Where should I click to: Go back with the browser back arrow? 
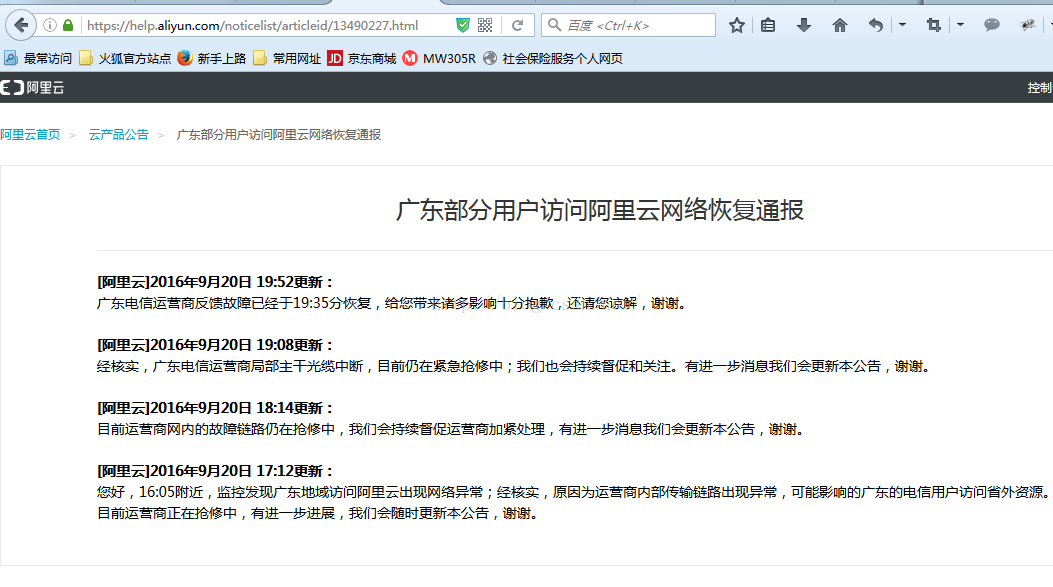click(x=21, y=26)
